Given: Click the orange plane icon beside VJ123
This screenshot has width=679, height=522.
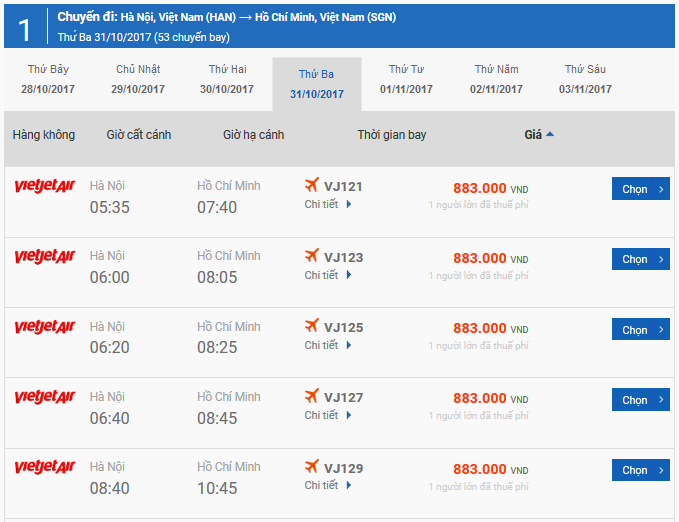Looking at the screenshot, I should point(312,256).
